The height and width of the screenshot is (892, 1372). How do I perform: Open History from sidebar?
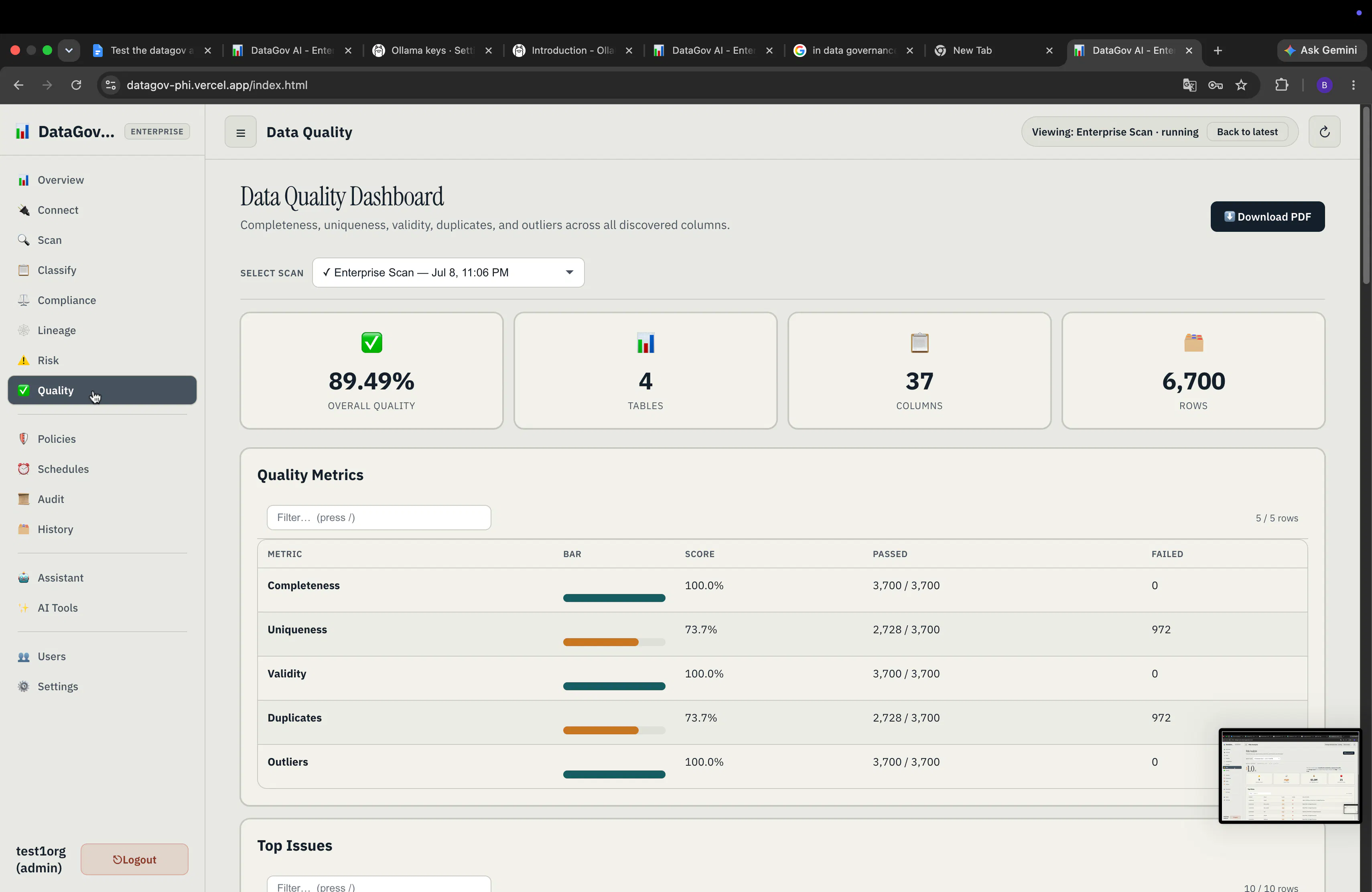pyautogui.click(x=102, y=529)
